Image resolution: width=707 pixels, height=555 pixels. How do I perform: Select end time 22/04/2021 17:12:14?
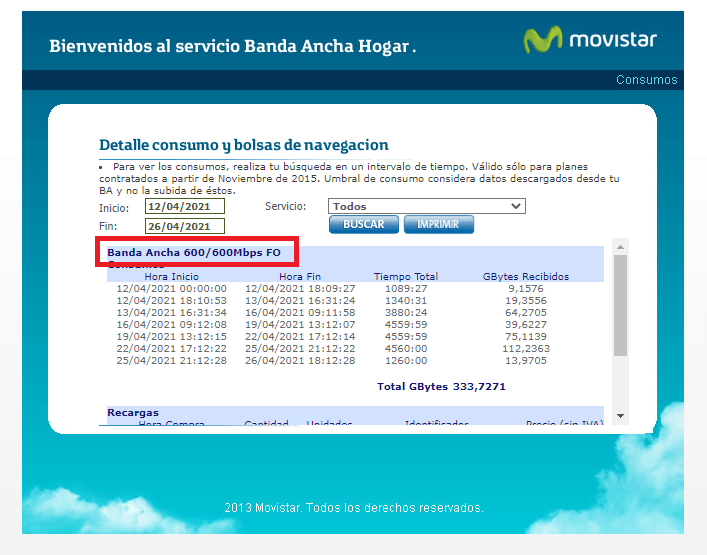point(300,337)
